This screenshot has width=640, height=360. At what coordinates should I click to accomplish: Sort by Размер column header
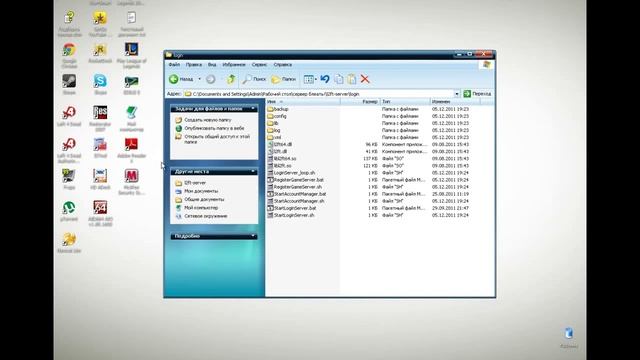(x=360, y=101)
